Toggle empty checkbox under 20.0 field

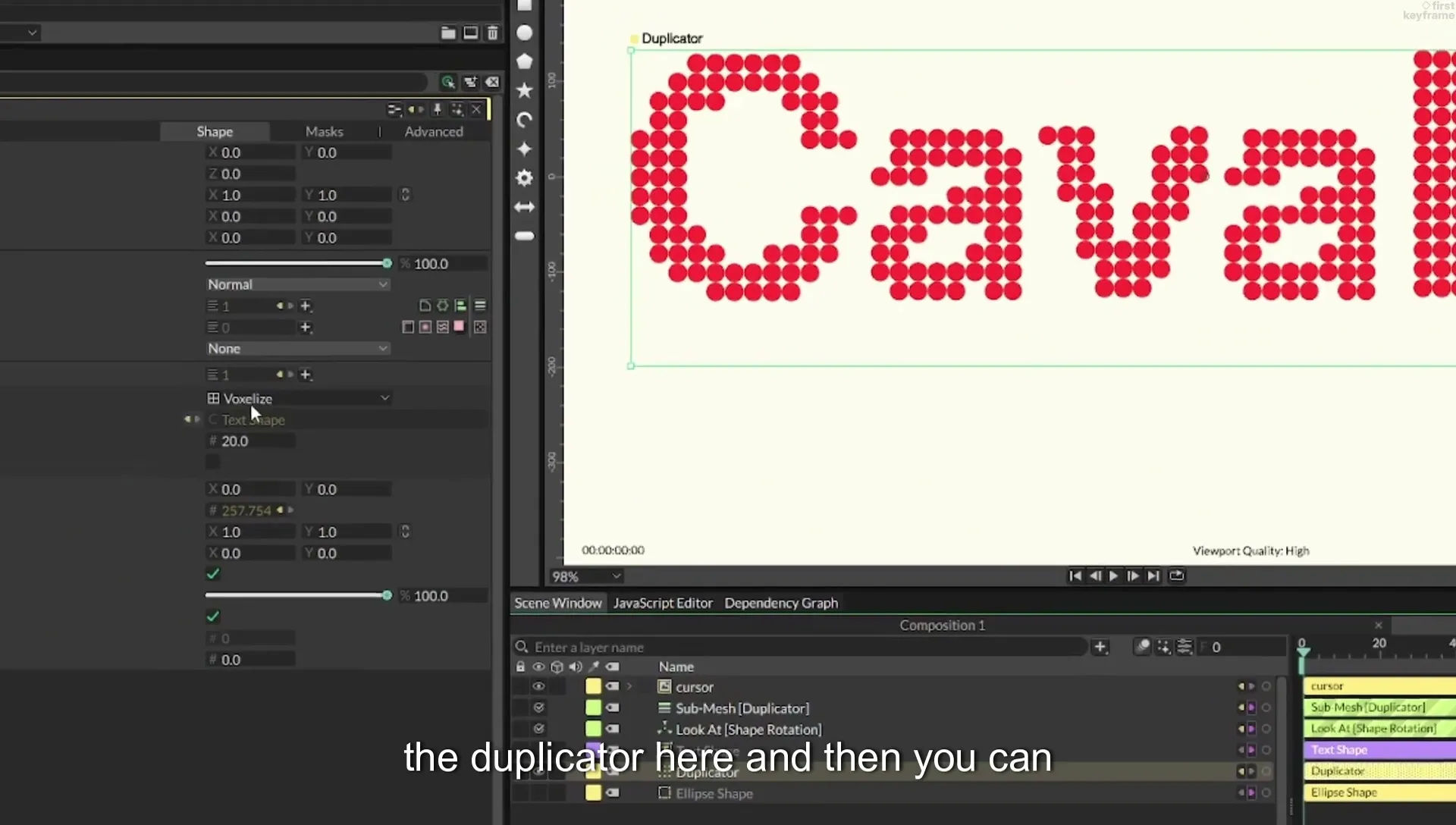click(x=213, y=462)
